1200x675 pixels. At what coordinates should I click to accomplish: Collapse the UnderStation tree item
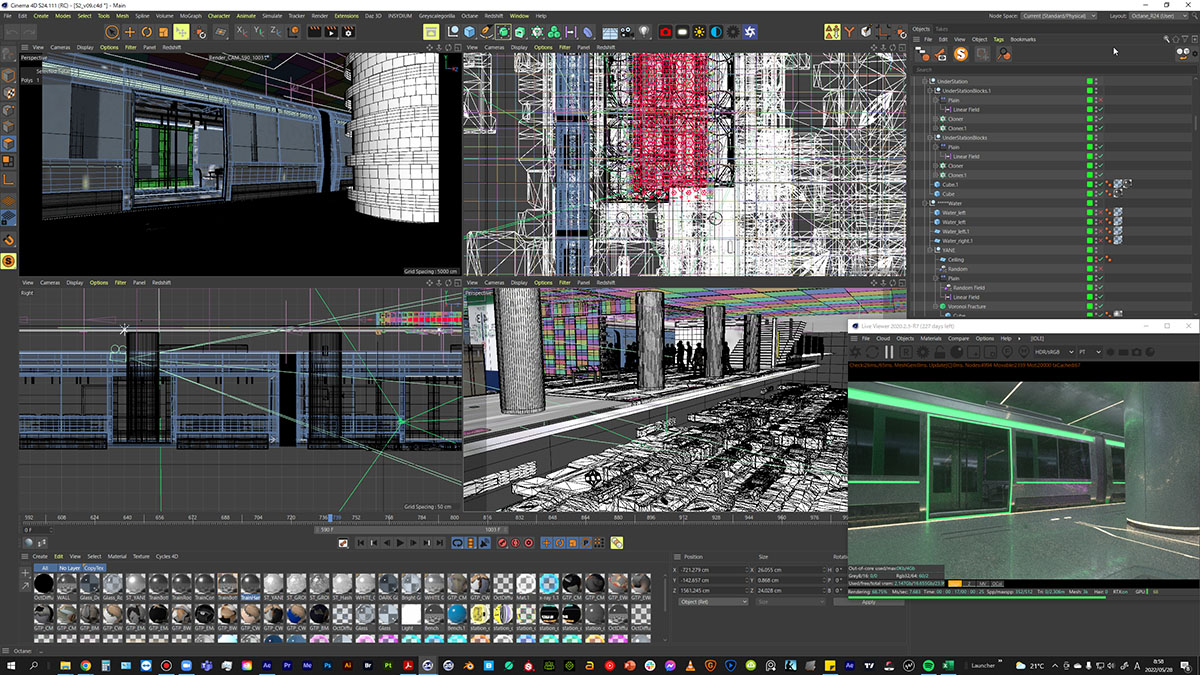[924, 81]
